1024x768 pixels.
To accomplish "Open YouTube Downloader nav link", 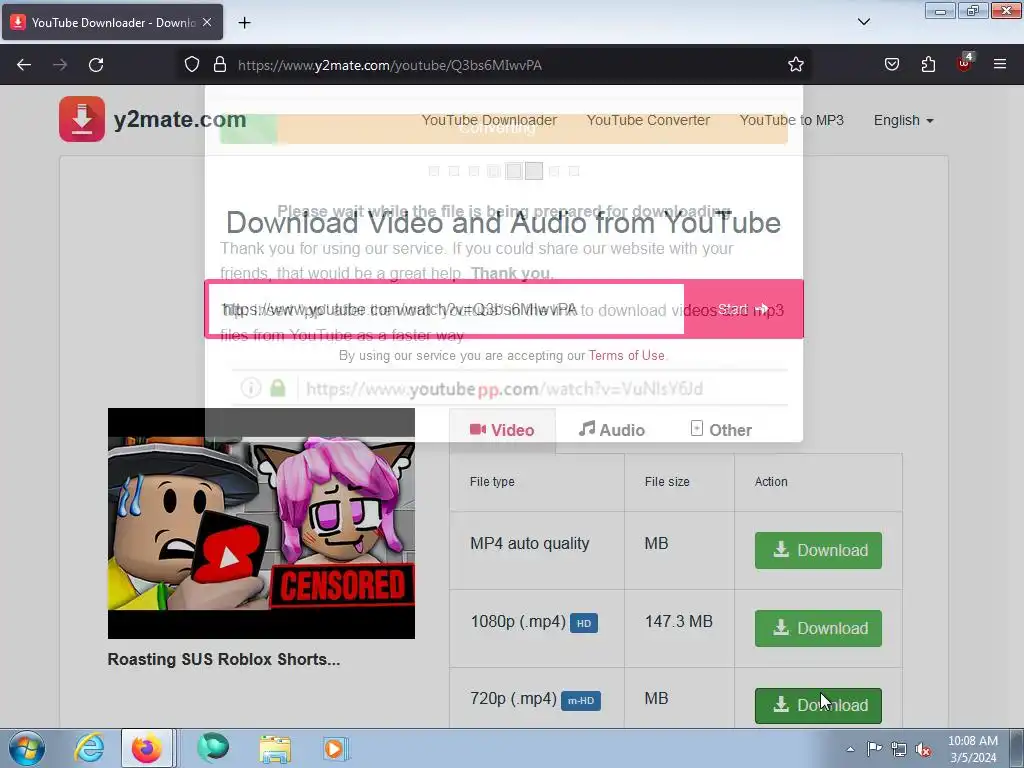I will (x=489, y=120).
